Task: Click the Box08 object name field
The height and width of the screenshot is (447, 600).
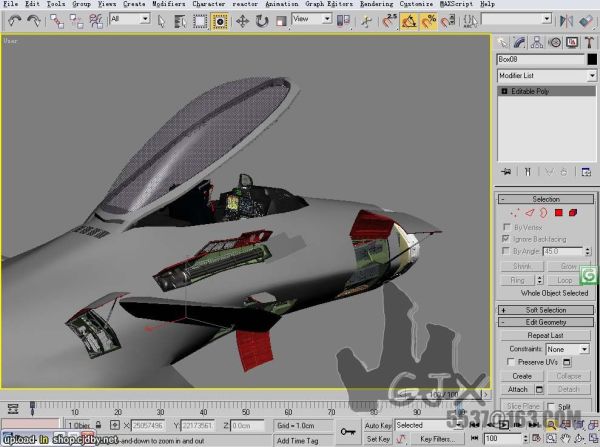Action: (x=540, y=60)
